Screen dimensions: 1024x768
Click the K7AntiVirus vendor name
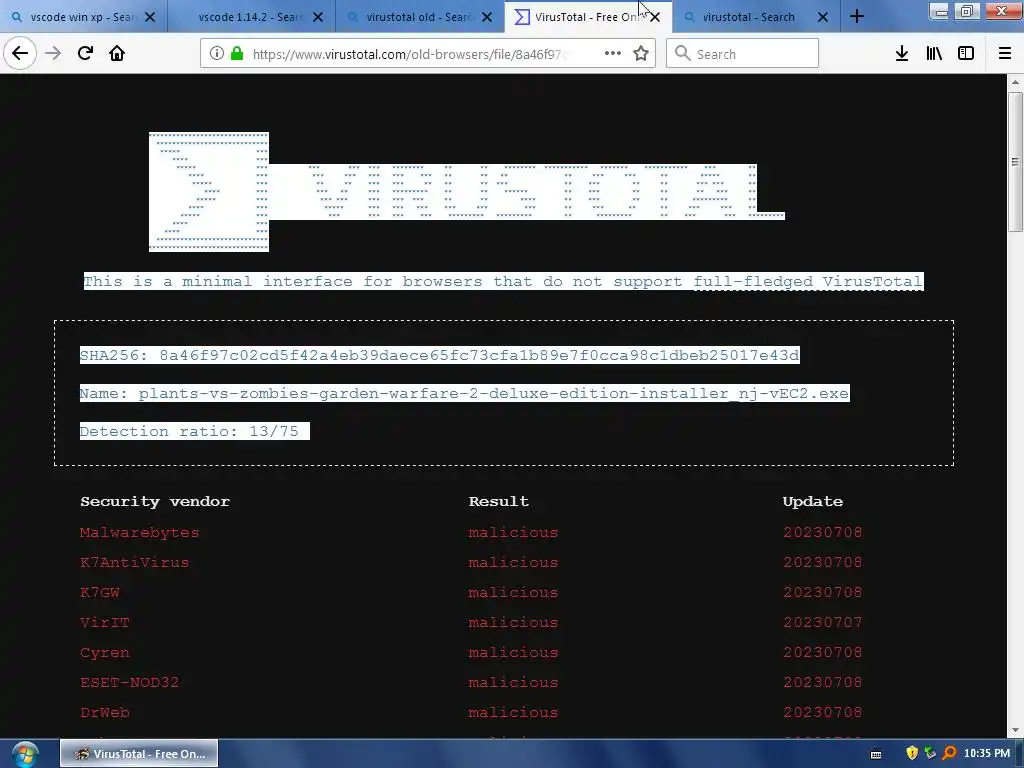click(135, 562)
